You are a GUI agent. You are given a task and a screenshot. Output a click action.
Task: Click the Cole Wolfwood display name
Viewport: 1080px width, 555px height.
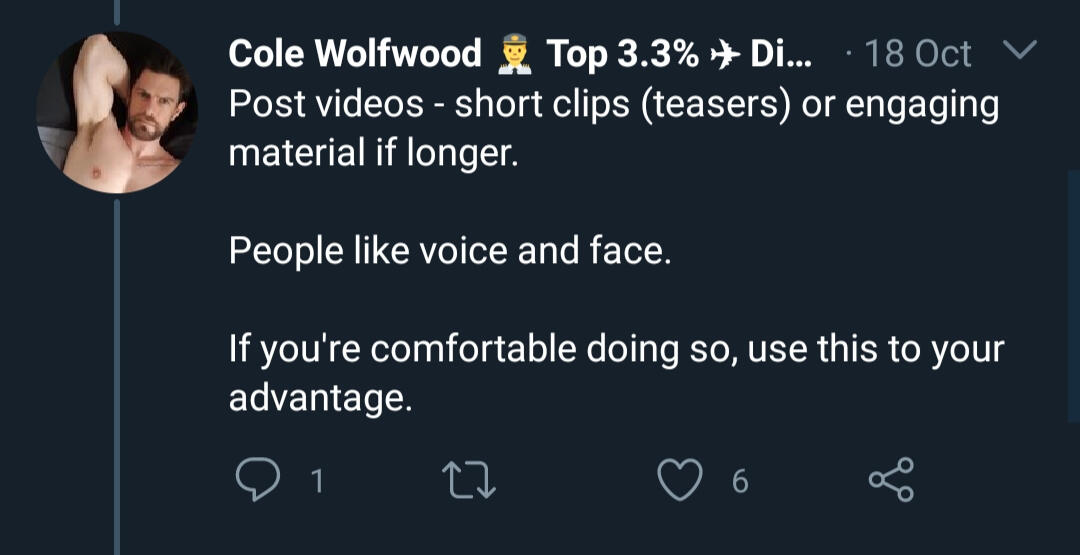point(354,54)
